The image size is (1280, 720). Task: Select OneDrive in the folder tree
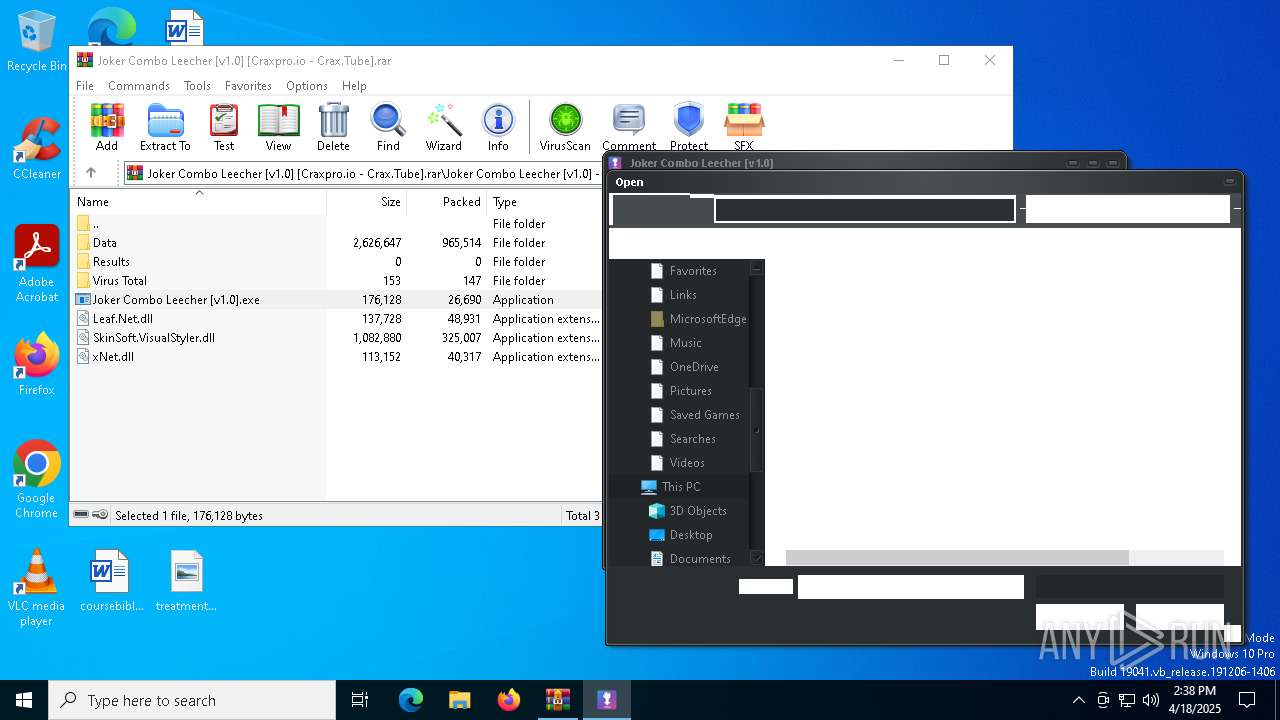[694, 367]
